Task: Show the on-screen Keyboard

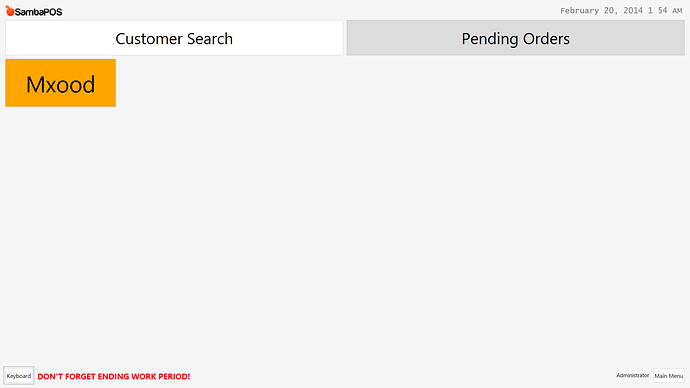Action: (18, 376)
